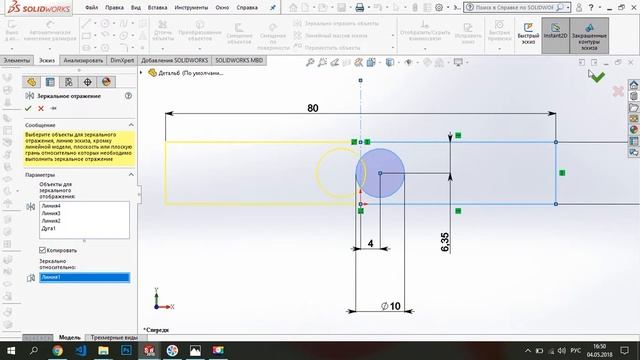Expand the Деталь6 flyout tree arrow
The image size is (640, 360).
pos(141,73)
